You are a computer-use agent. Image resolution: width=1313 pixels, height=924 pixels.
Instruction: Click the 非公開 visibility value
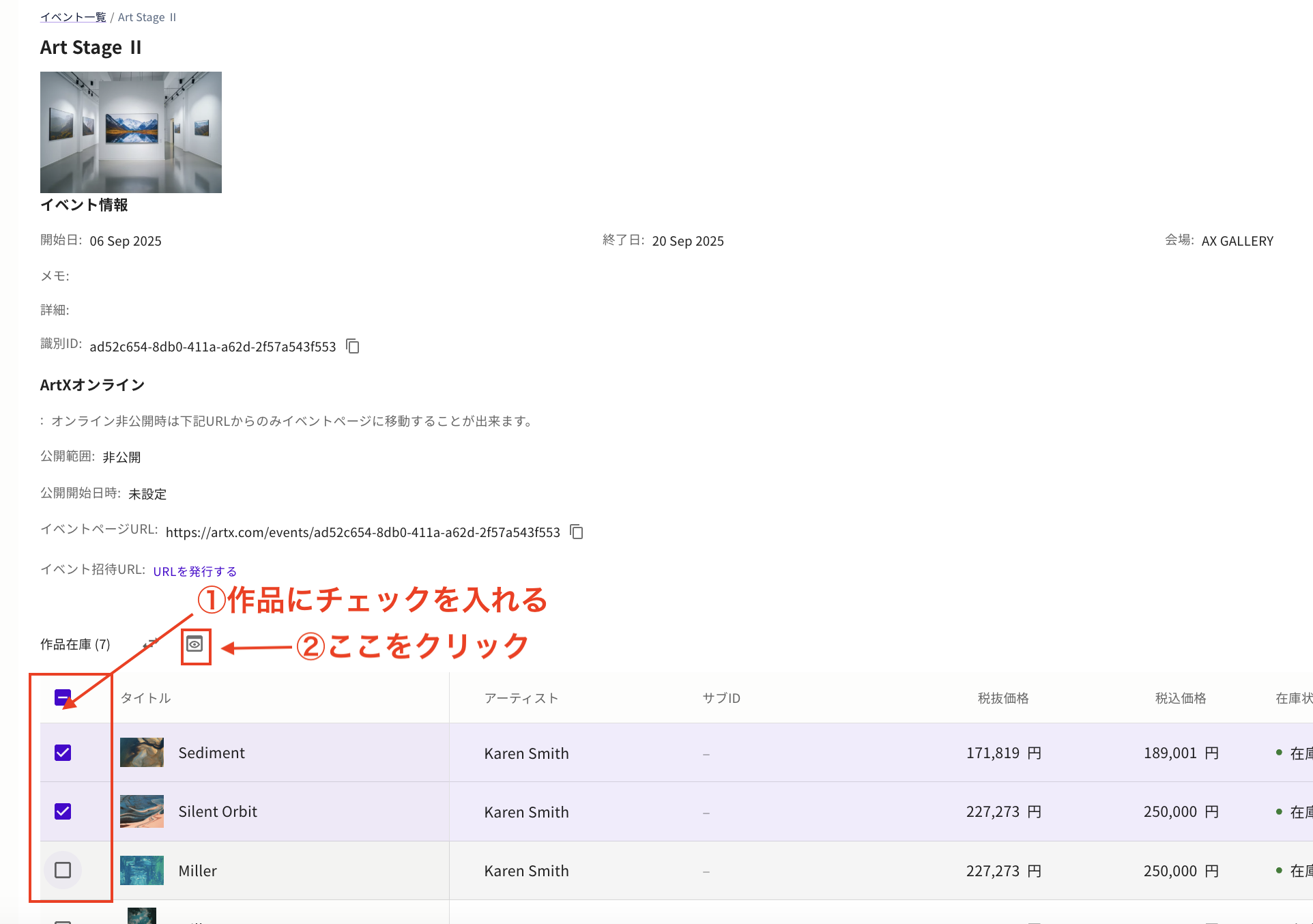(121, 457)
